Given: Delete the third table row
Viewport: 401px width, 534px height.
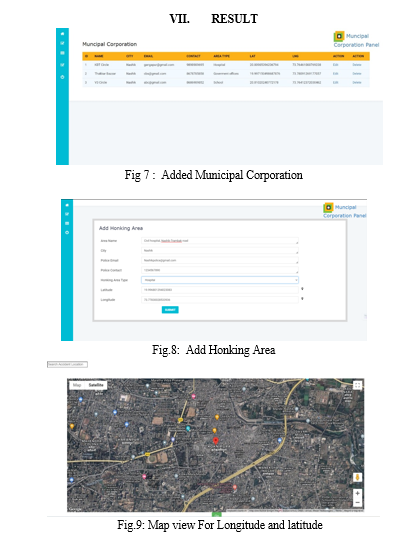Looking at the screenshot, I should pyautogui.click(x=357, y=82).
